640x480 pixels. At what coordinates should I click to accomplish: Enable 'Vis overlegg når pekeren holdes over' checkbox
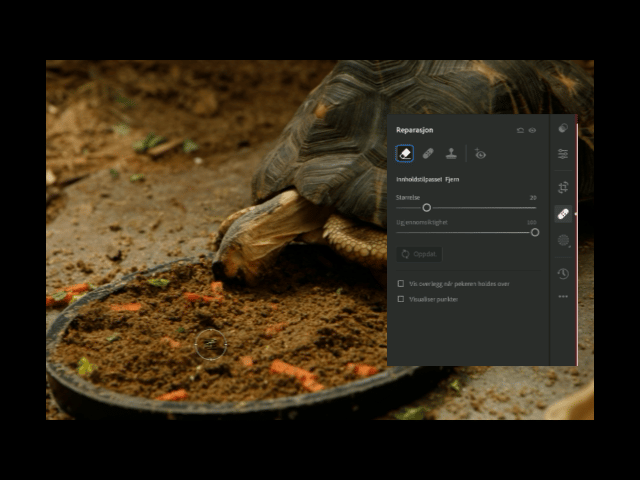[401, 283]
